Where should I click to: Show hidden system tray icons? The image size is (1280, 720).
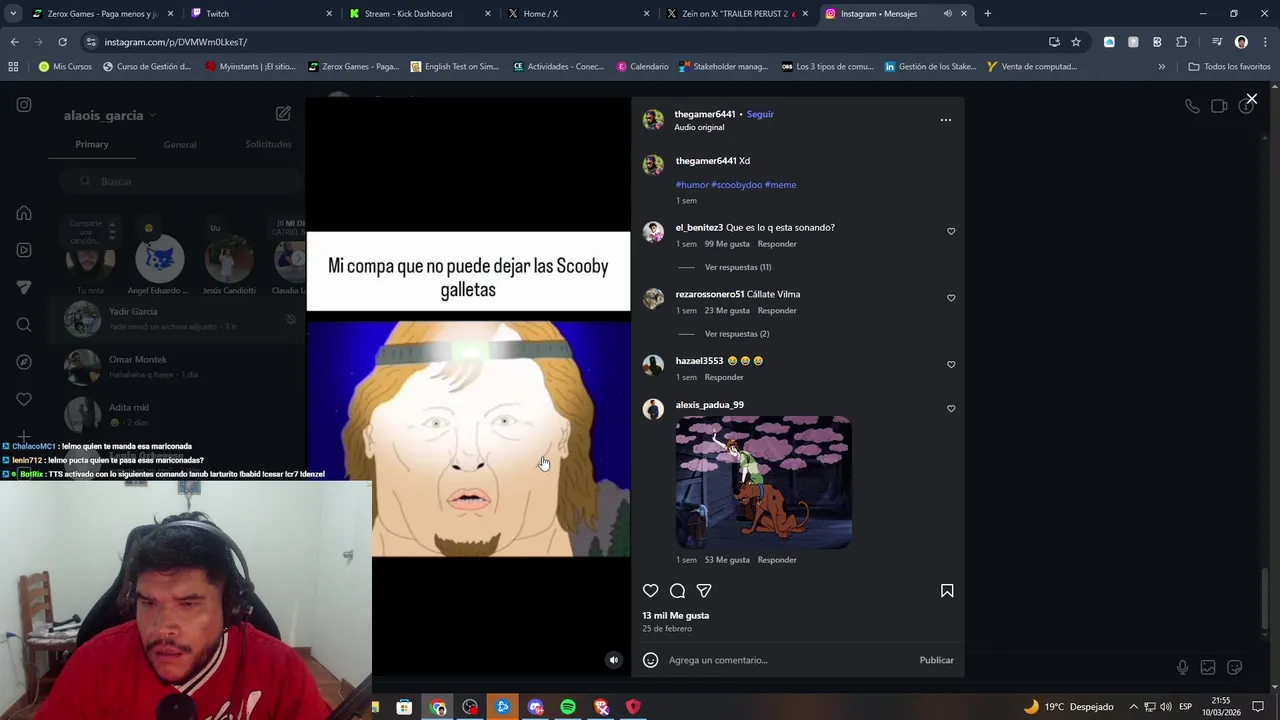[x=1133, y=707]
